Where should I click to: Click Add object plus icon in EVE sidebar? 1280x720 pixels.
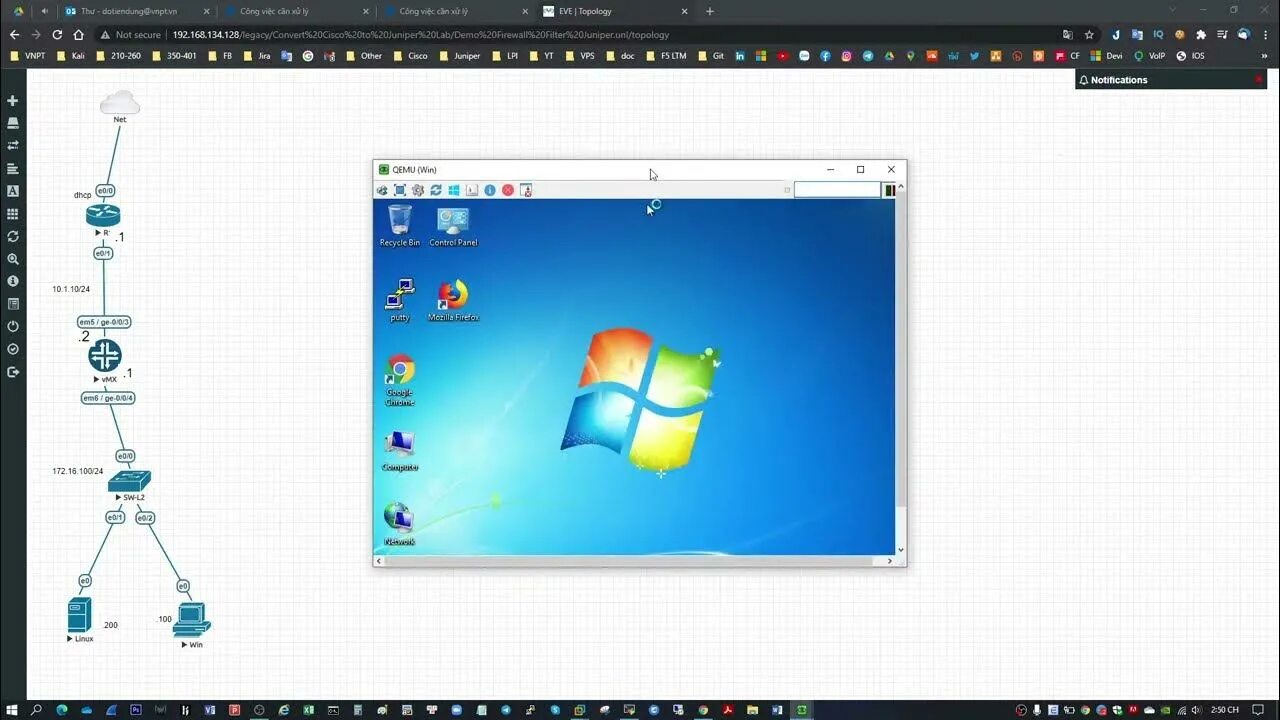pyautogui.click(x=13, y=101)
